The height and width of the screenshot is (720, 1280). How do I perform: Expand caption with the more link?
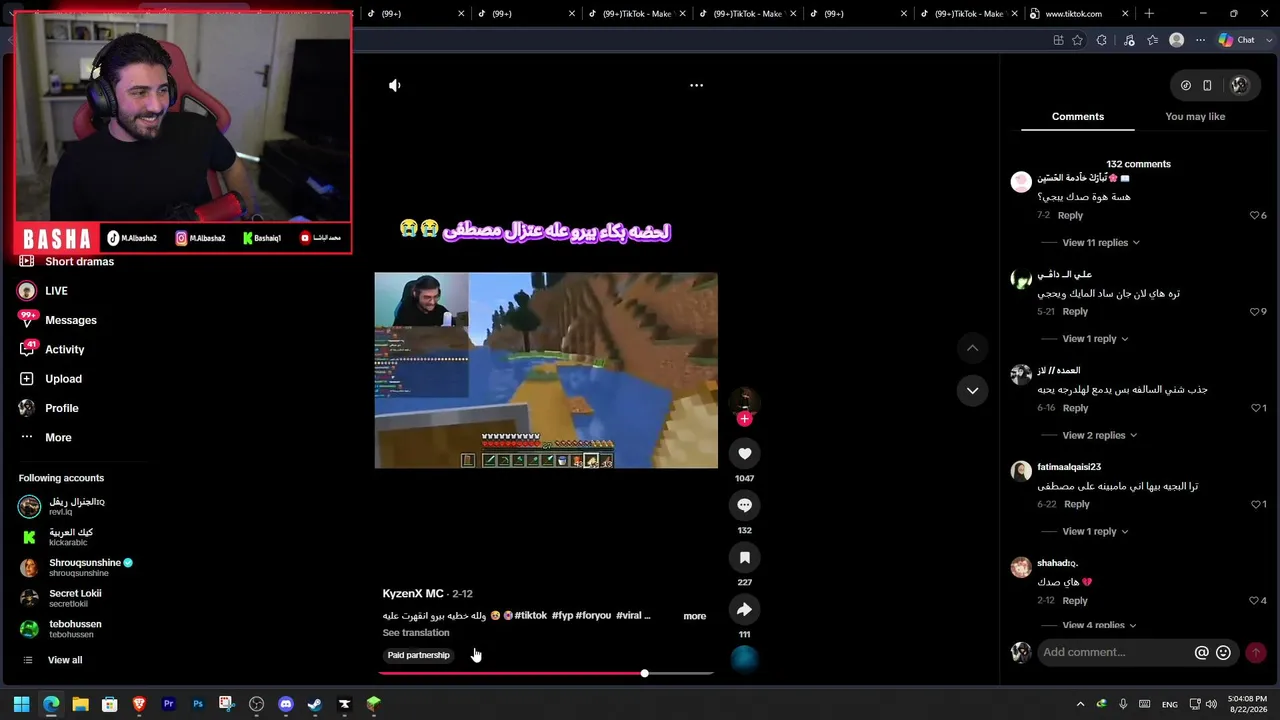pyautogui.click(x=695, y=616)
